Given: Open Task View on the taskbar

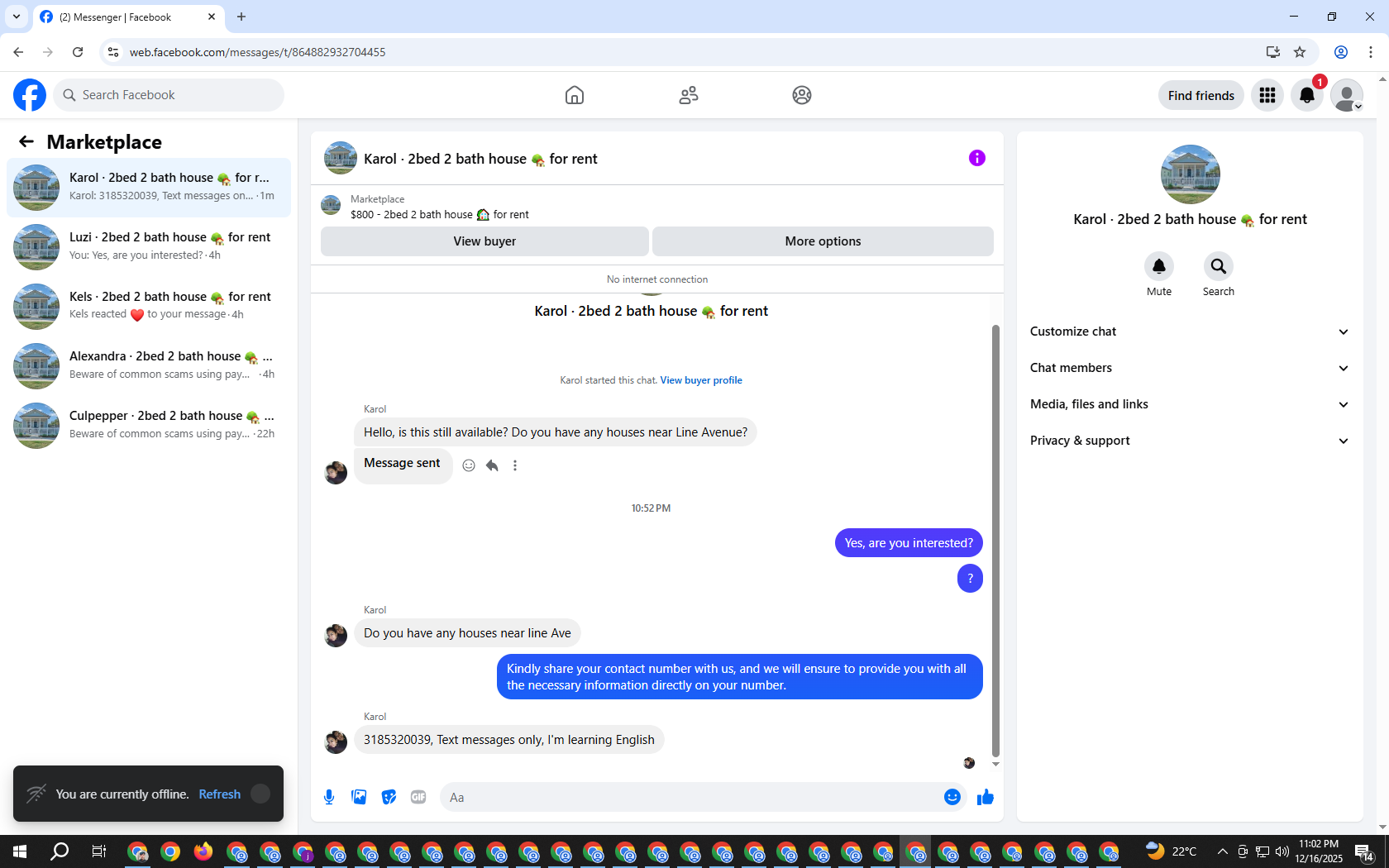Looking at the screenshot, I should (98, 851).
